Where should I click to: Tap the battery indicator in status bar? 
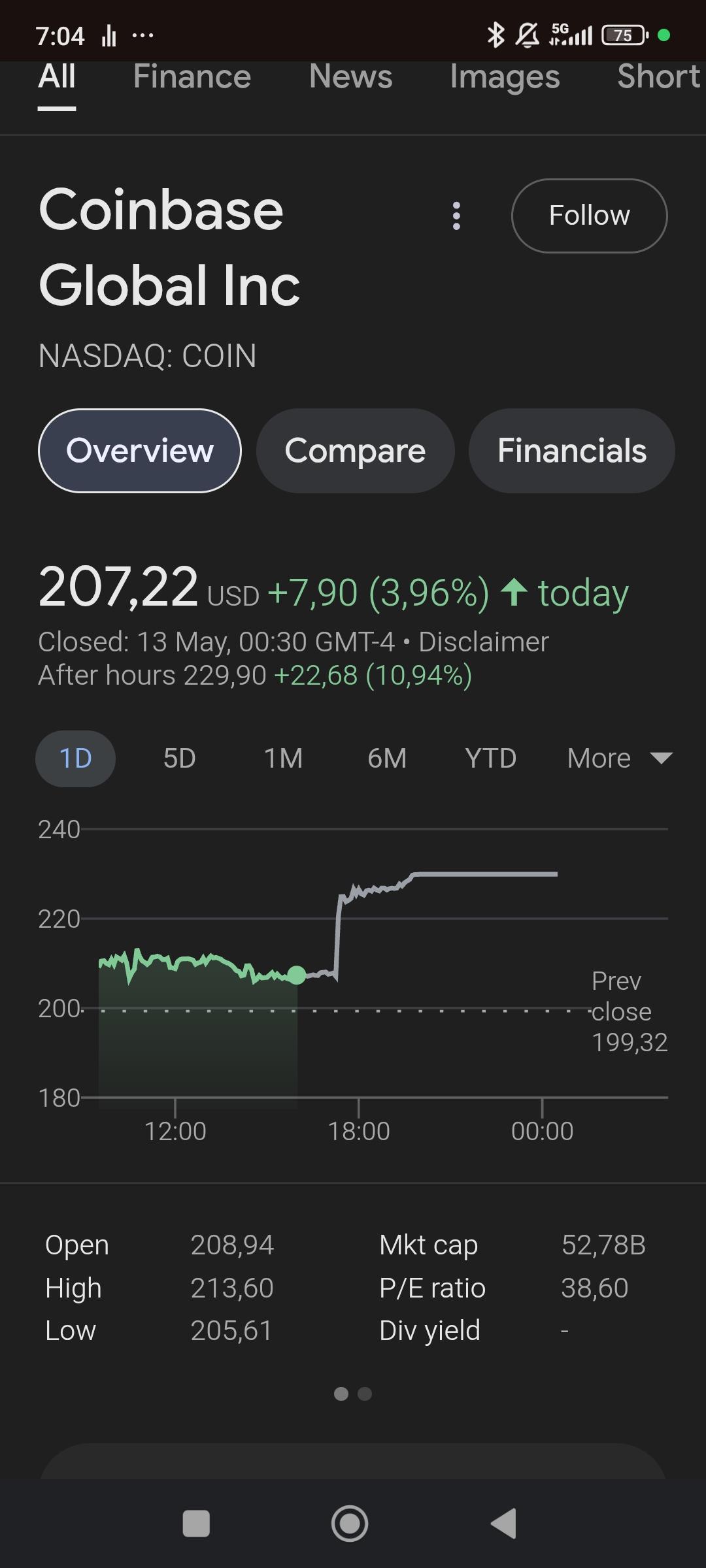tap(624, 35)
